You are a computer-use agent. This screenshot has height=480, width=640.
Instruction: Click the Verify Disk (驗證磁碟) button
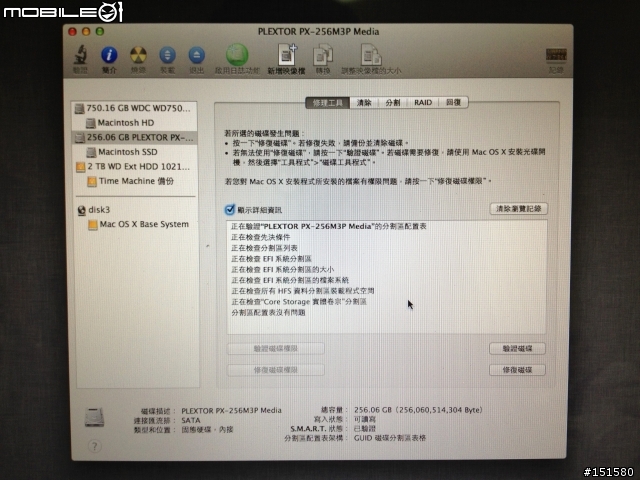click(517, 349)
